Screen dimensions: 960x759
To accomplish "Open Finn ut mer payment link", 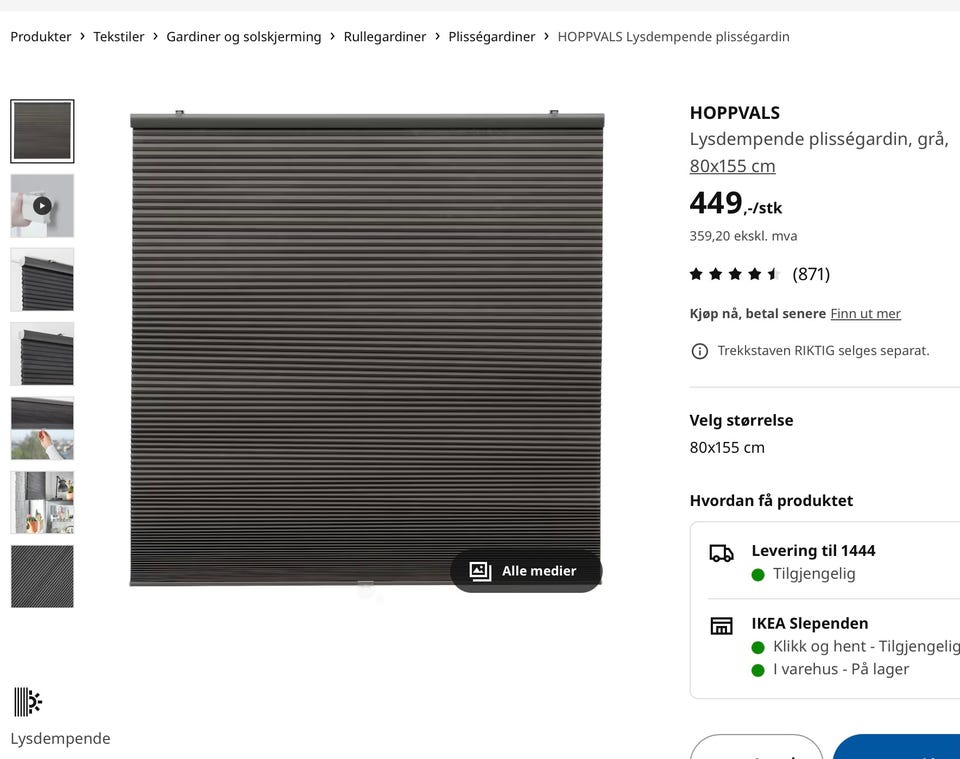I will coord(865,313).
